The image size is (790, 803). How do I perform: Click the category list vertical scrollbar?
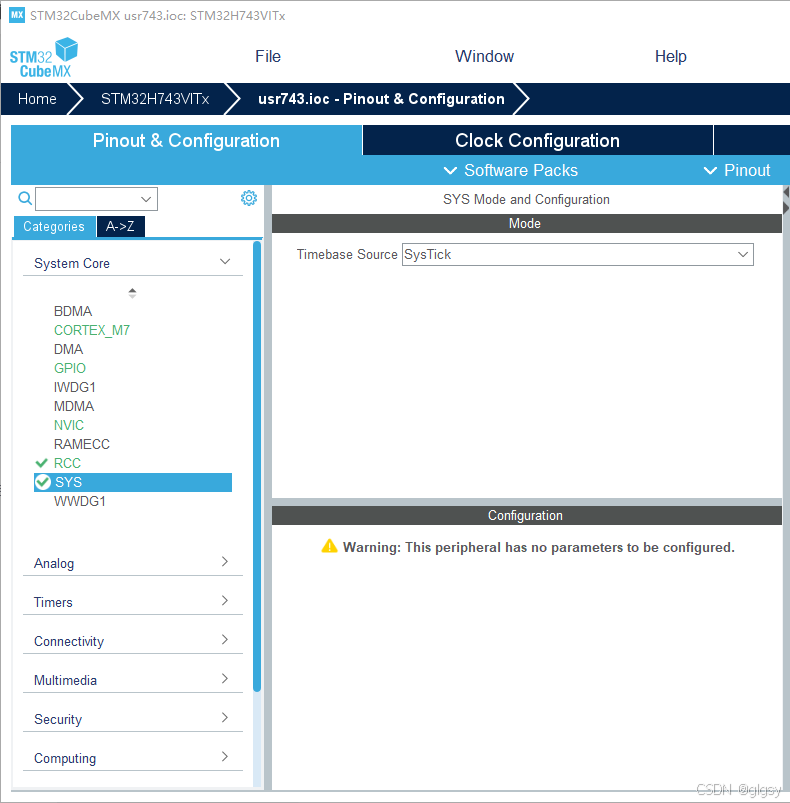[x=257, y=466]
